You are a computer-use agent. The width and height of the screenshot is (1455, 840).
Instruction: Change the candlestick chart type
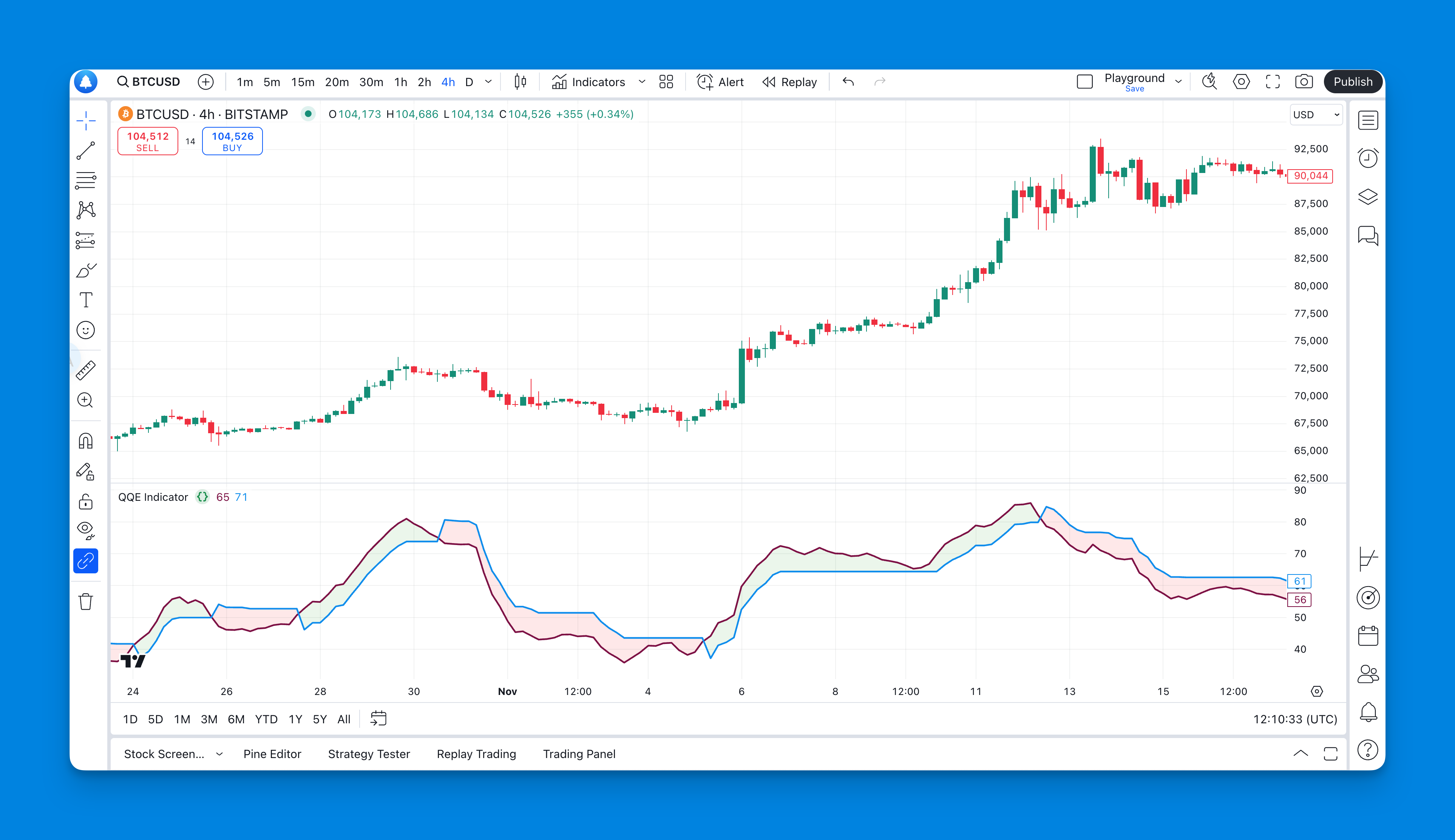(521, 82)
